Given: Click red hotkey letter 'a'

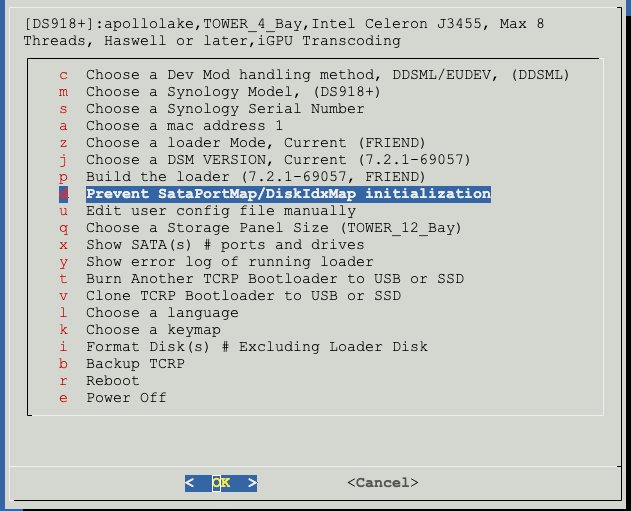Looking at the screenshot, I should (63, 126).
